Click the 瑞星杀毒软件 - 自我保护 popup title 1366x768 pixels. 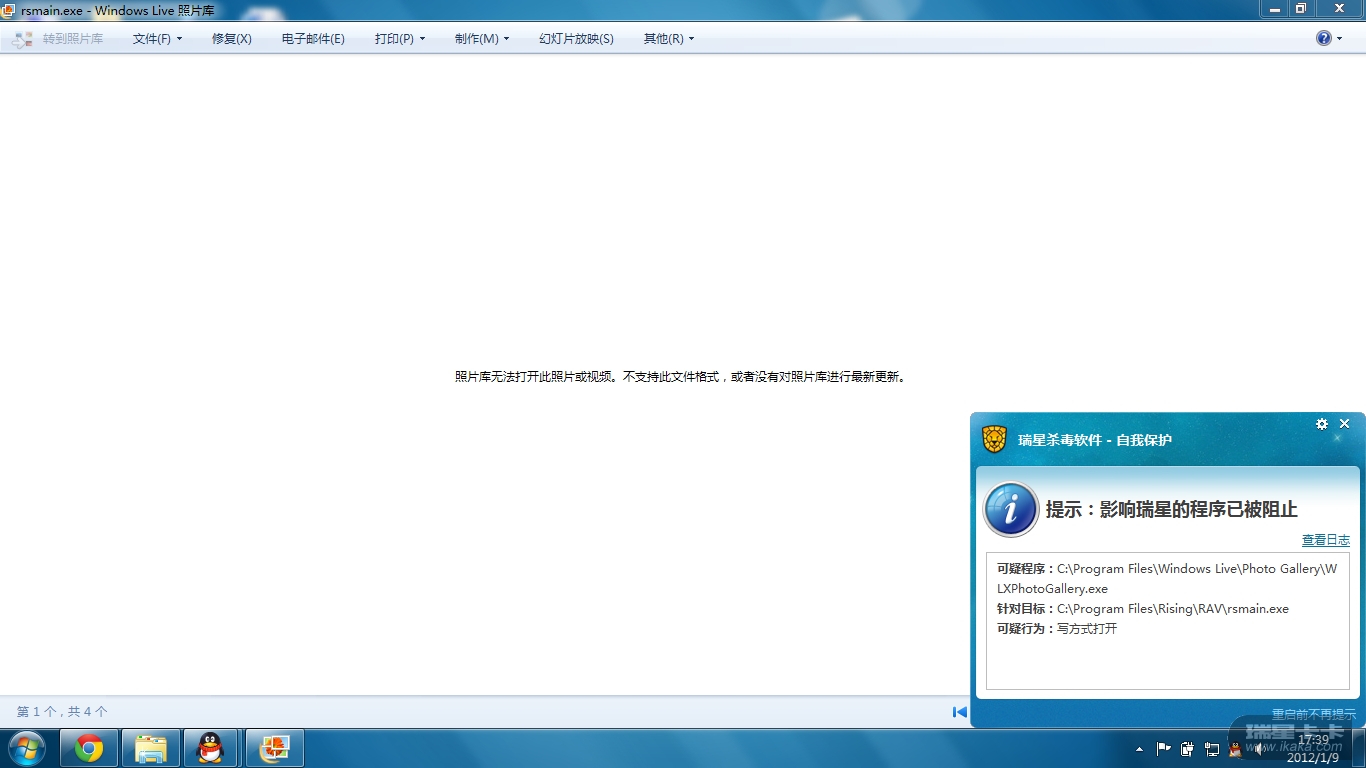[1095, 440]
